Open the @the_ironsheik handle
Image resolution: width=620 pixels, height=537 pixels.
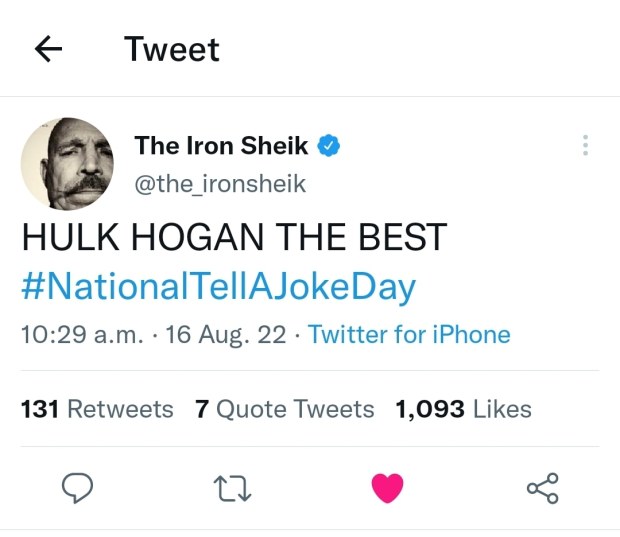pyautogui.click(x=220, y=184)
